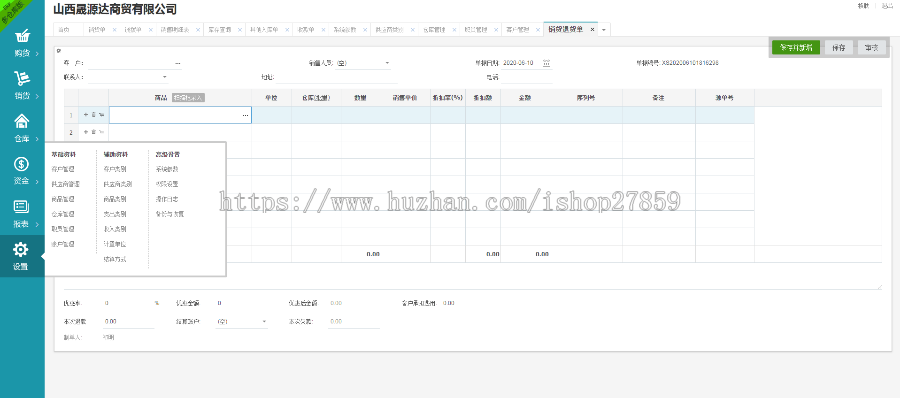Focus the 电话 input field
This screenshot has height=398, width=900.
[527, 77]
